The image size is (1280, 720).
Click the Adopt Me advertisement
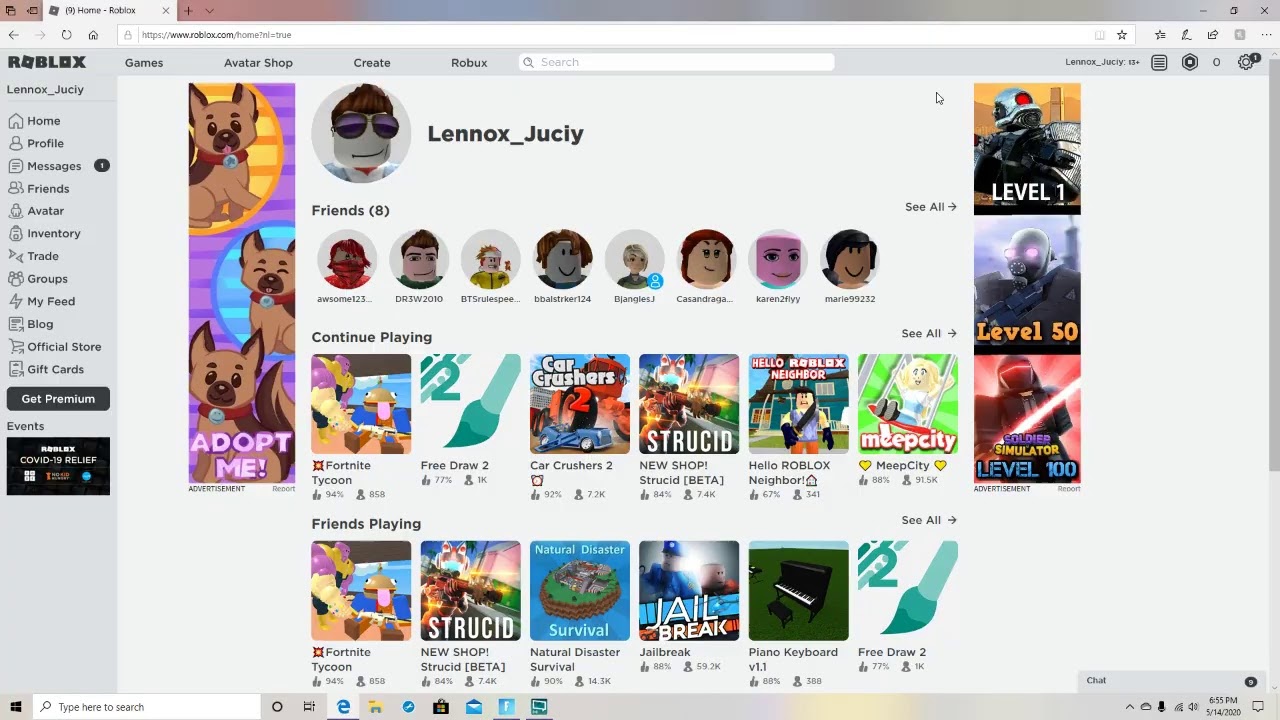pyautogui.click(x=242, y=283)
